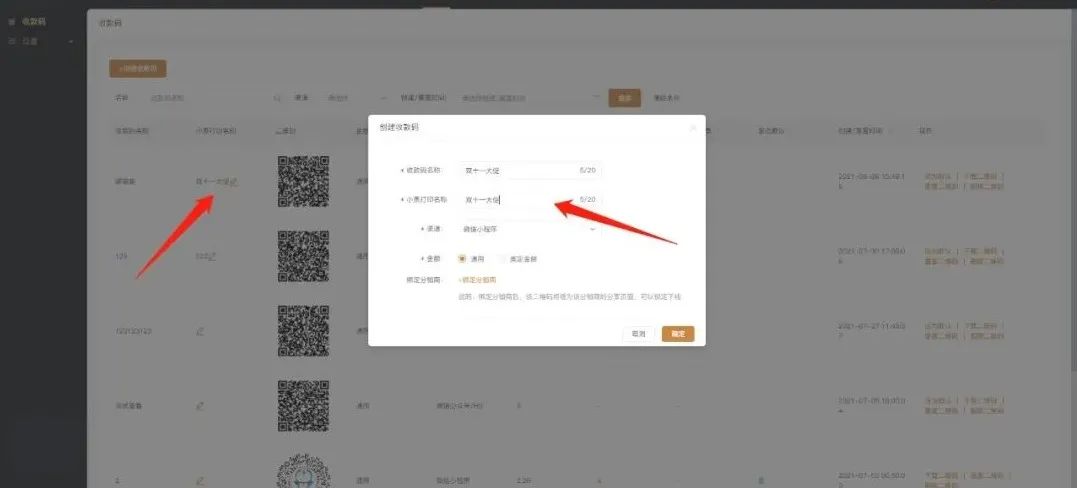Click the +创建收款码 button on the page

[138, 69]
